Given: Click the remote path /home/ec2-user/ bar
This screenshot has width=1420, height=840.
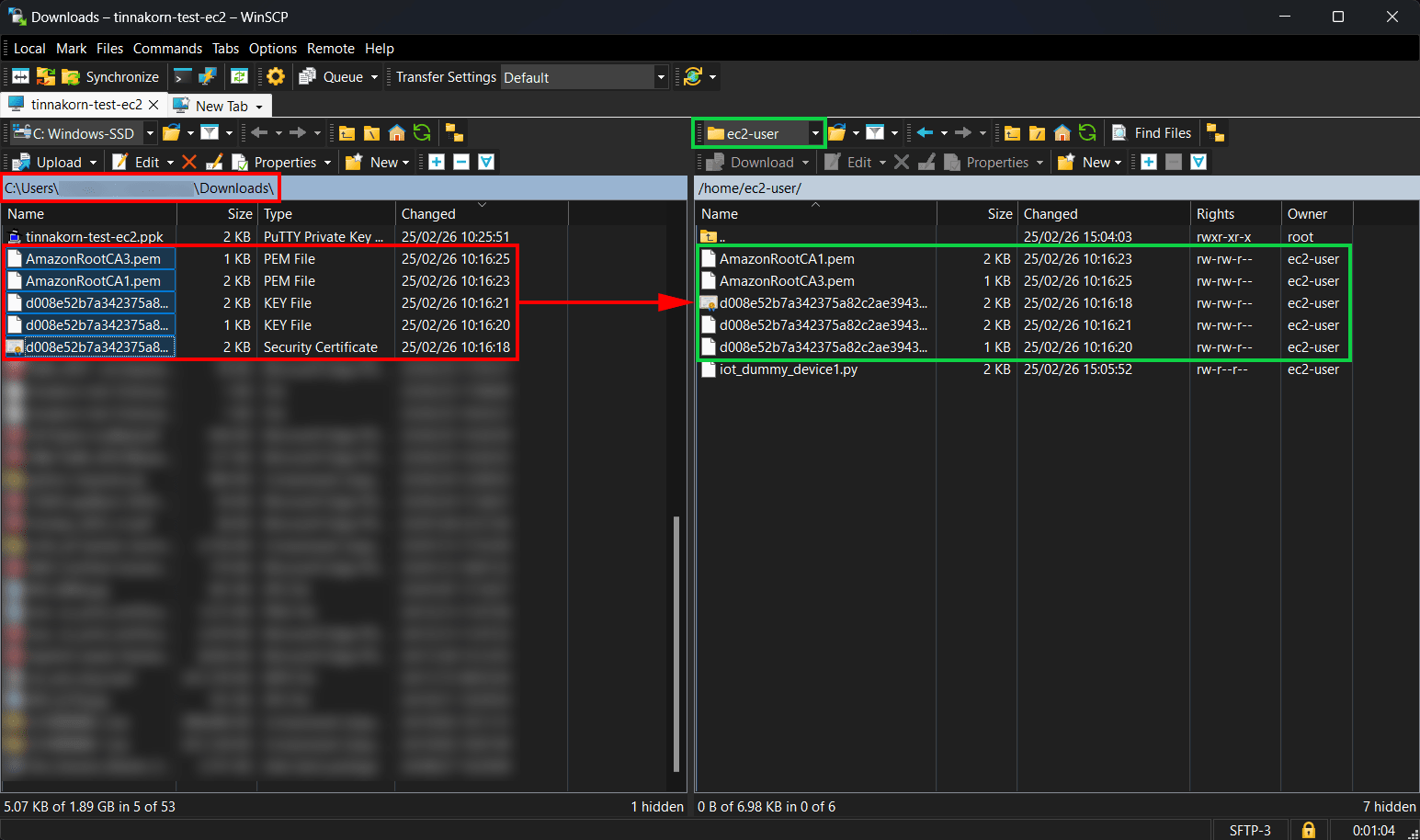Looking at the screenshot, I should (x=1057, y=188).
